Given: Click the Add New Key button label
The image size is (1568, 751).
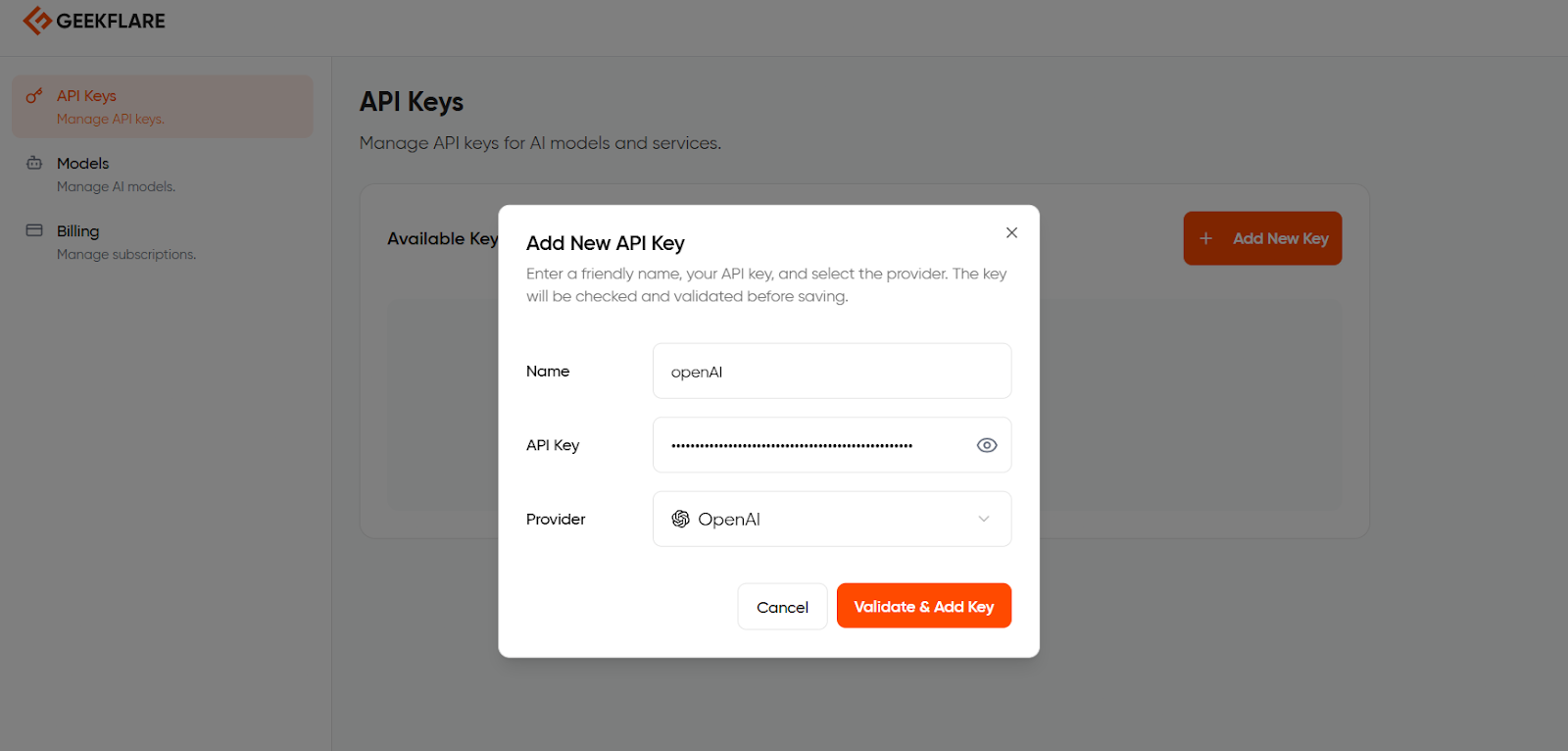Looking at the screenshot, I should click(1280, 238).
